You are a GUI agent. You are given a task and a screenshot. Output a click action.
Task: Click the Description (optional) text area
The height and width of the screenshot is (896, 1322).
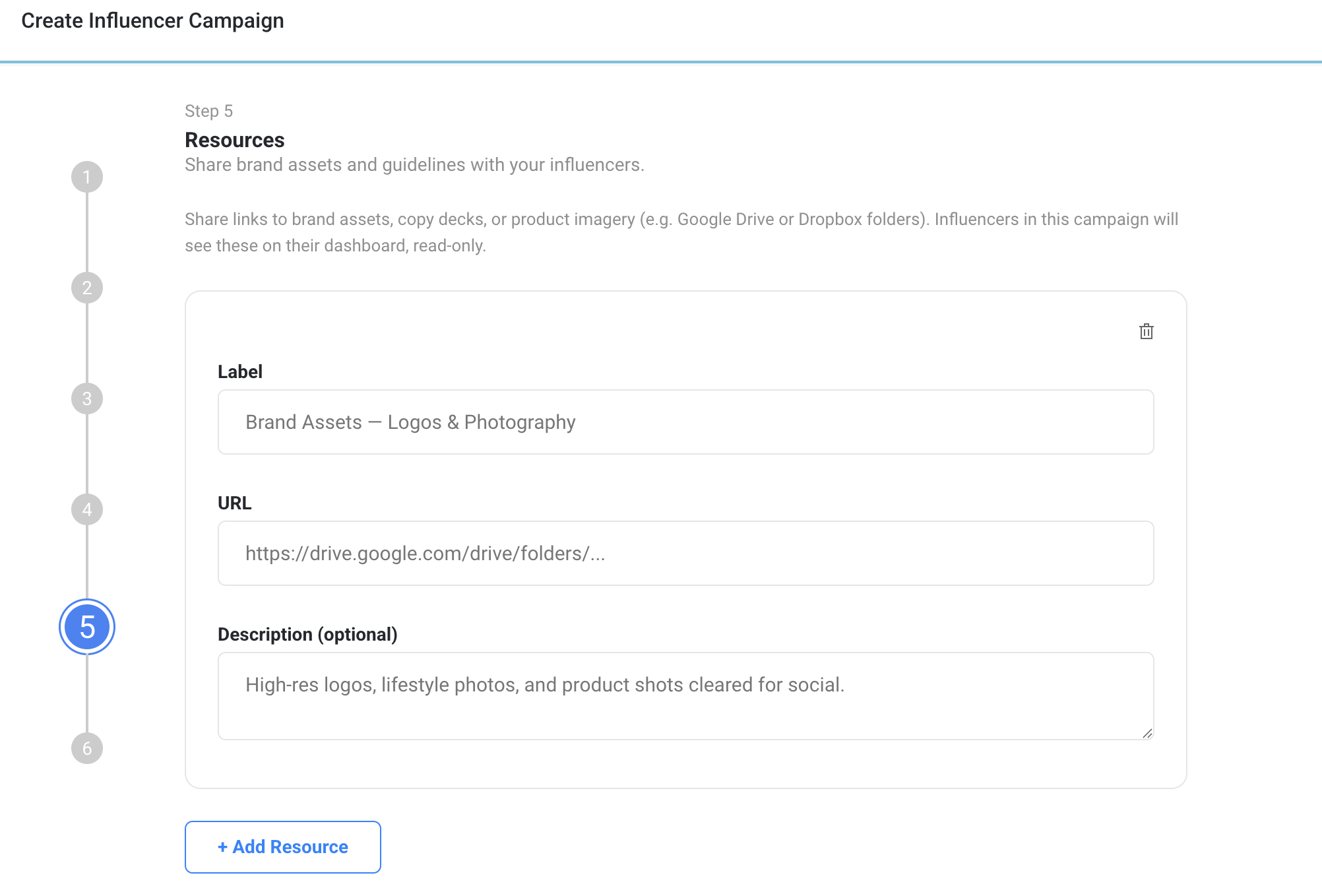click(x=686, y=696)
